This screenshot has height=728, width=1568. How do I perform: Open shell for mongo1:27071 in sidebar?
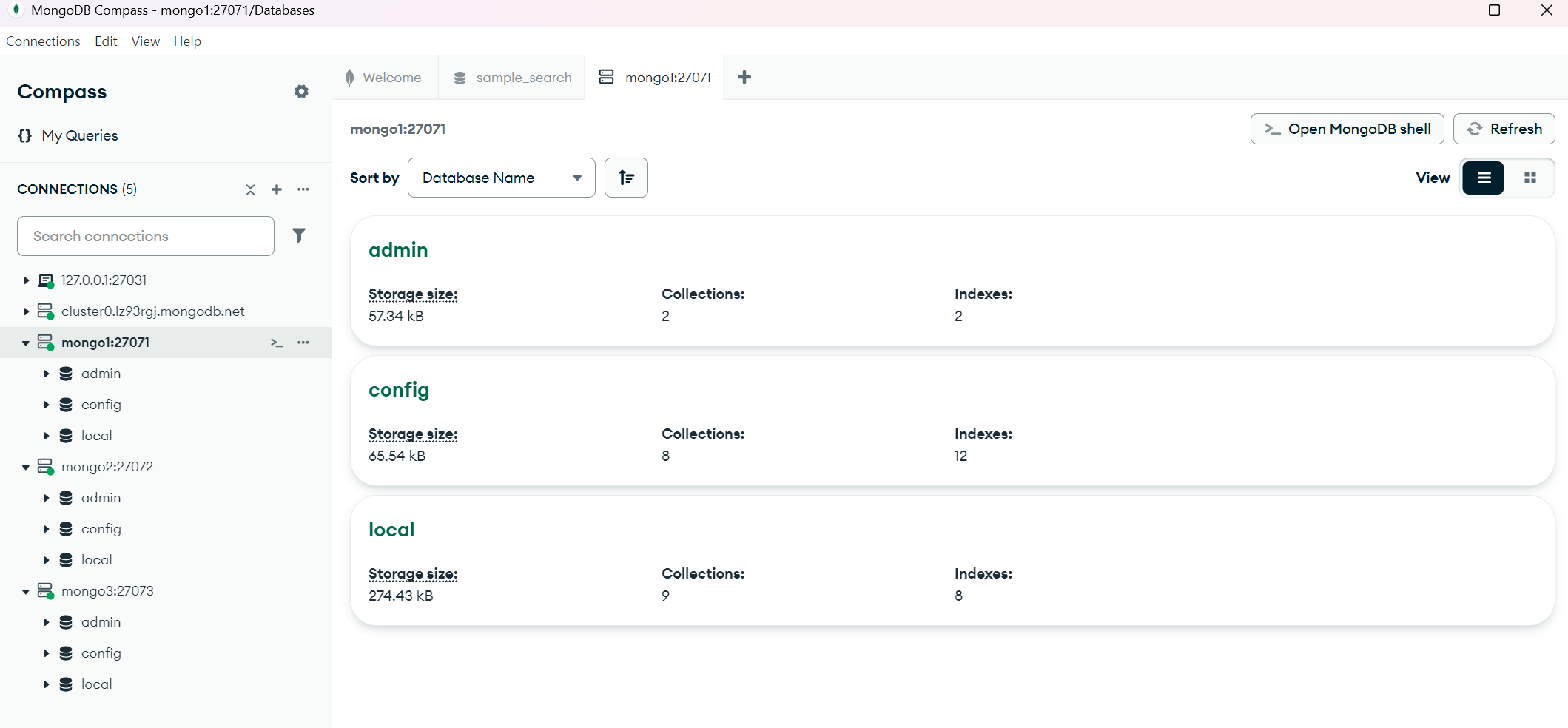point(277,343)
